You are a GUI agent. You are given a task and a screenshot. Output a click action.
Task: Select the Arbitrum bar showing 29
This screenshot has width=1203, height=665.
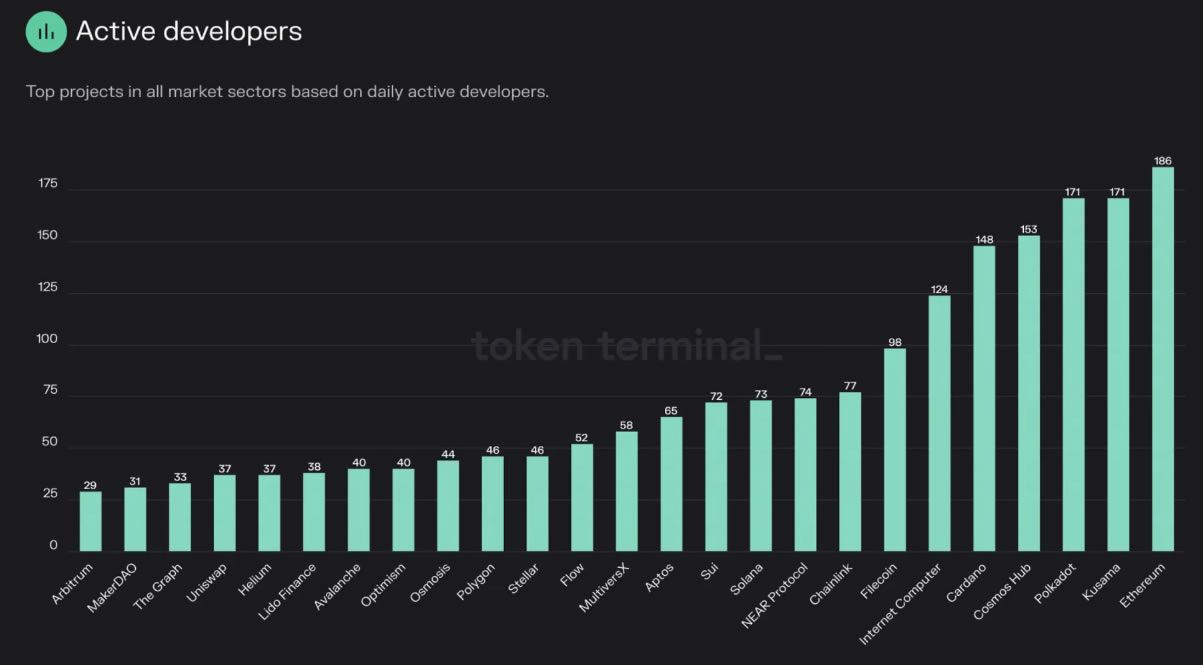(x=91, y=521)
